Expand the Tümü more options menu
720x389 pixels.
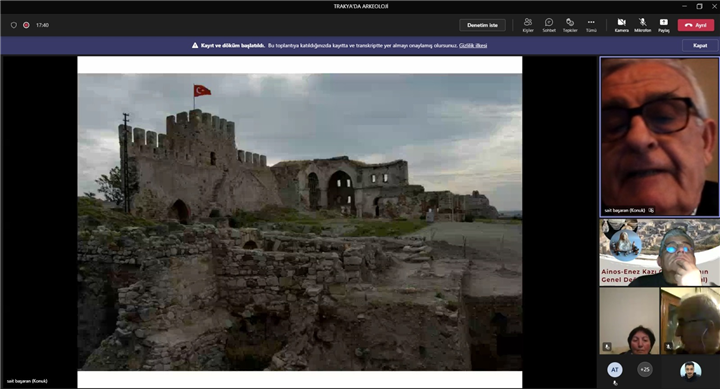click(x=591, y=25)
